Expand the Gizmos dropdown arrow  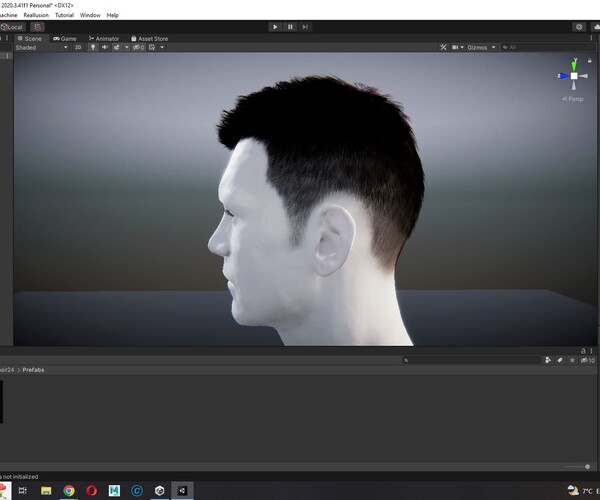point(494,47)
